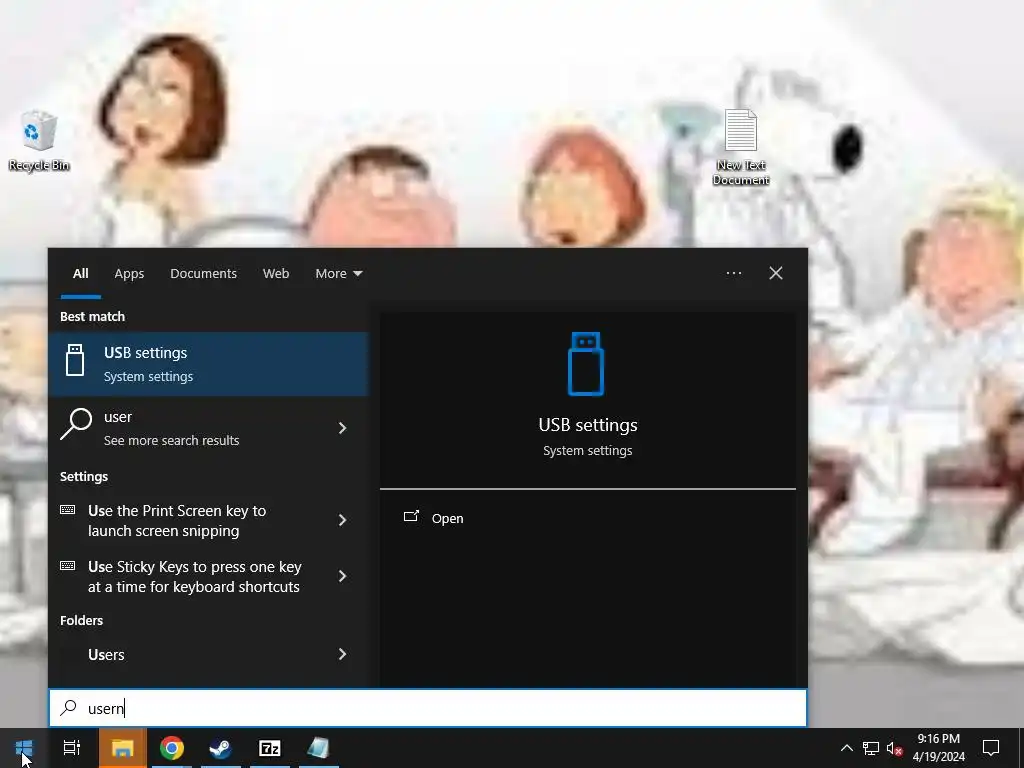The width and height of the screenshot is (1024, 768).
Task: Open network status tray icon
Action: [871, 748]
